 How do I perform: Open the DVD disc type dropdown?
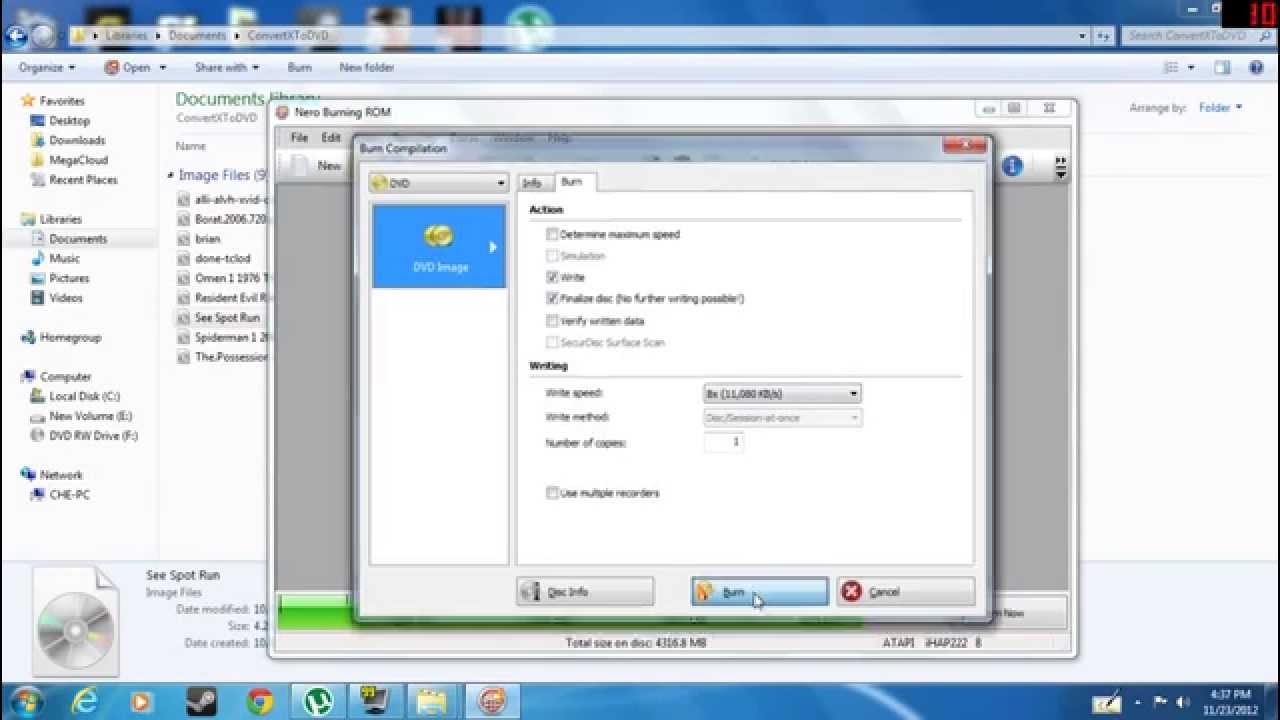[x=438, y=183]
